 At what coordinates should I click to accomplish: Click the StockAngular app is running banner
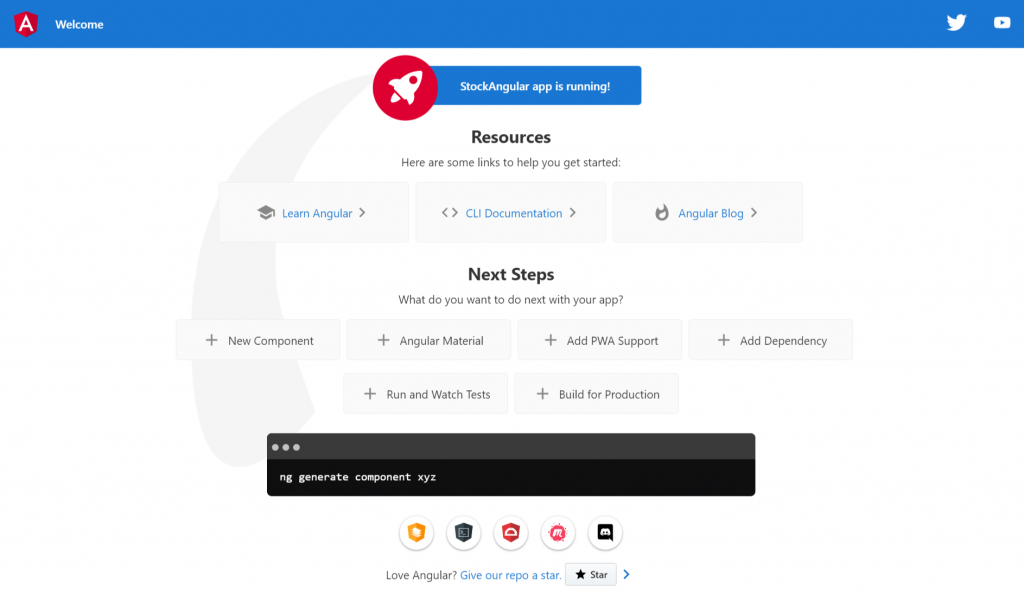coord(536,86)
